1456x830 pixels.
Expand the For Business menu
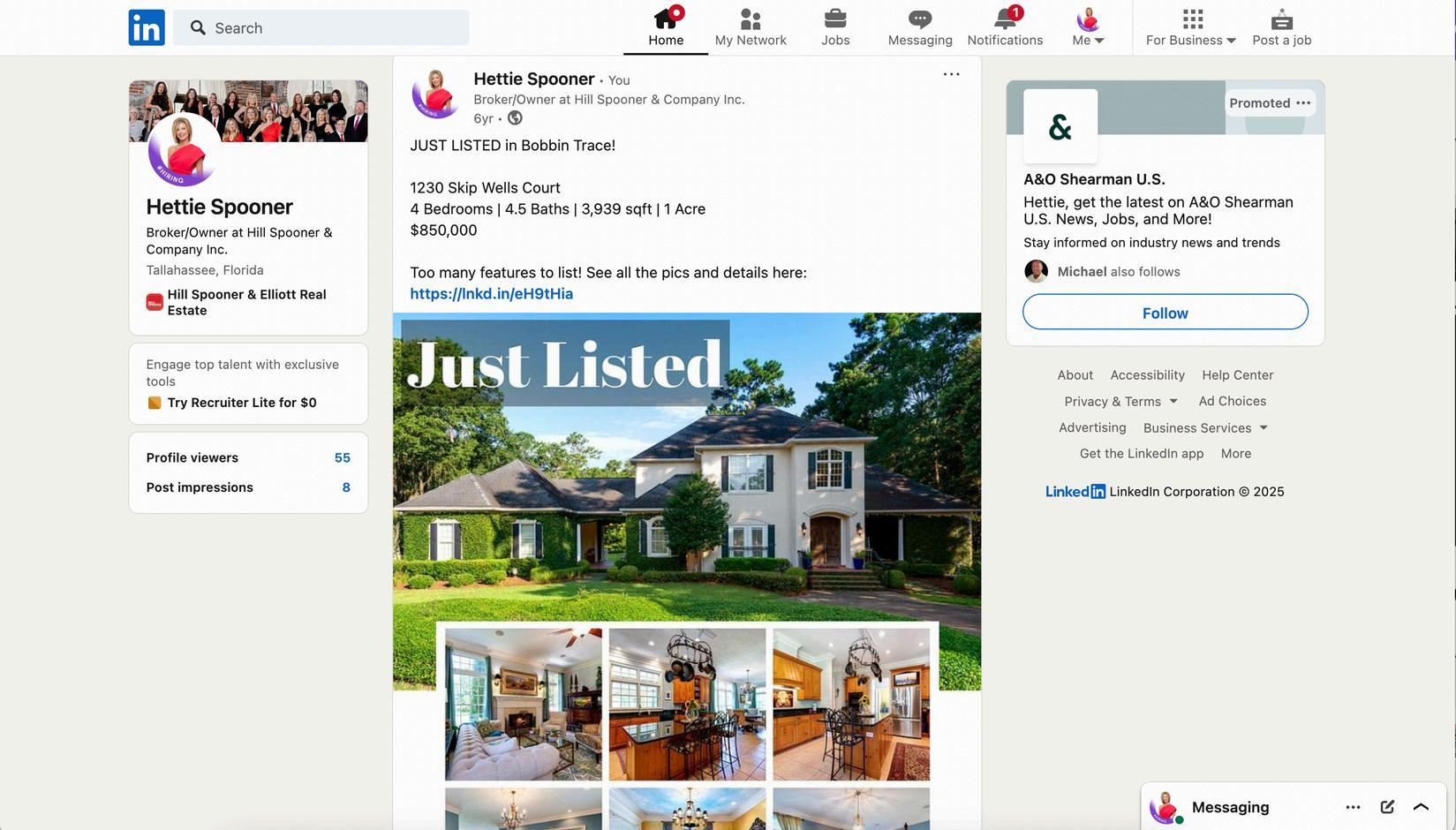point(1191,27)
